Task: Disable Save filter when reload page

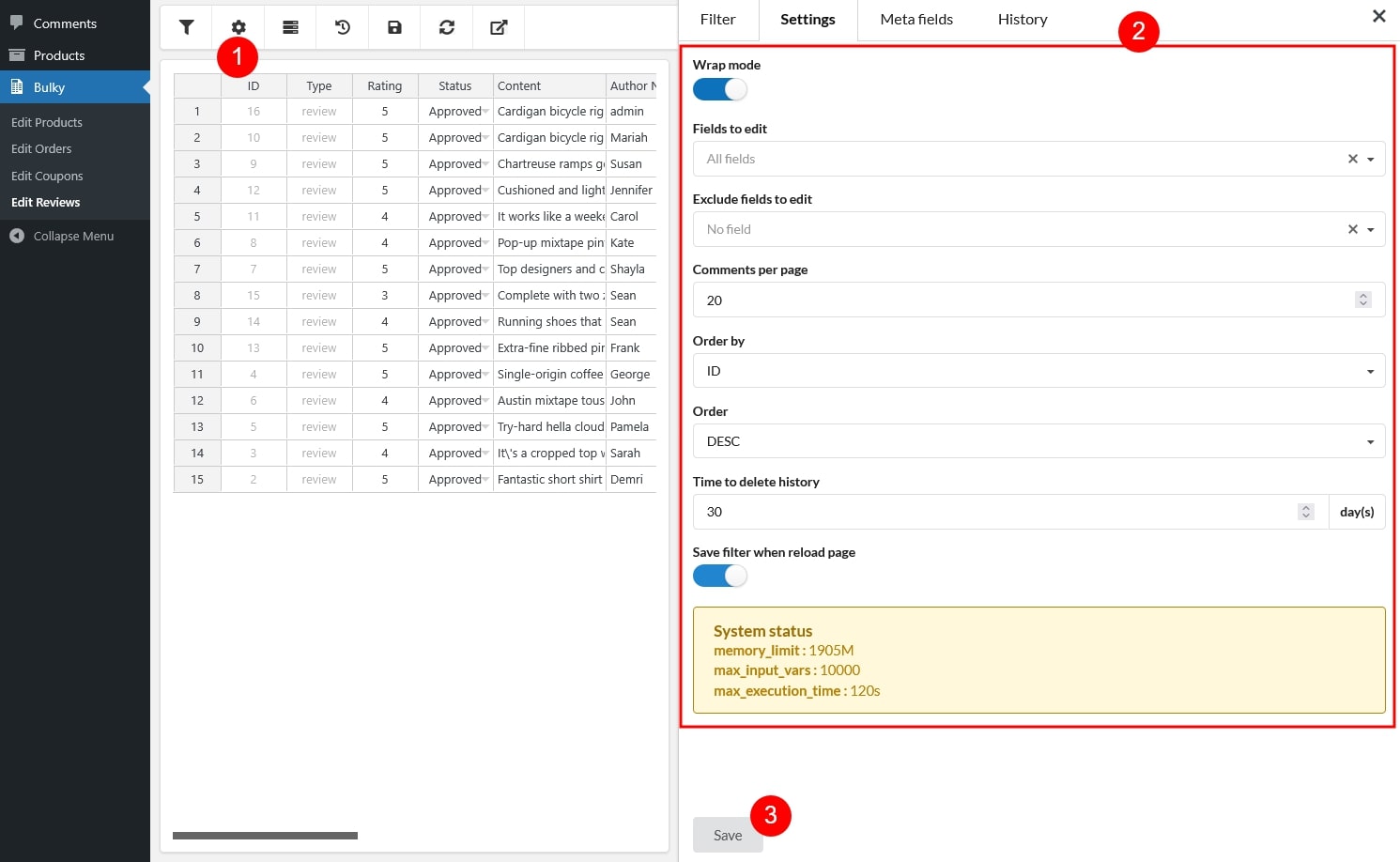Action: click(x=719, y=576)
